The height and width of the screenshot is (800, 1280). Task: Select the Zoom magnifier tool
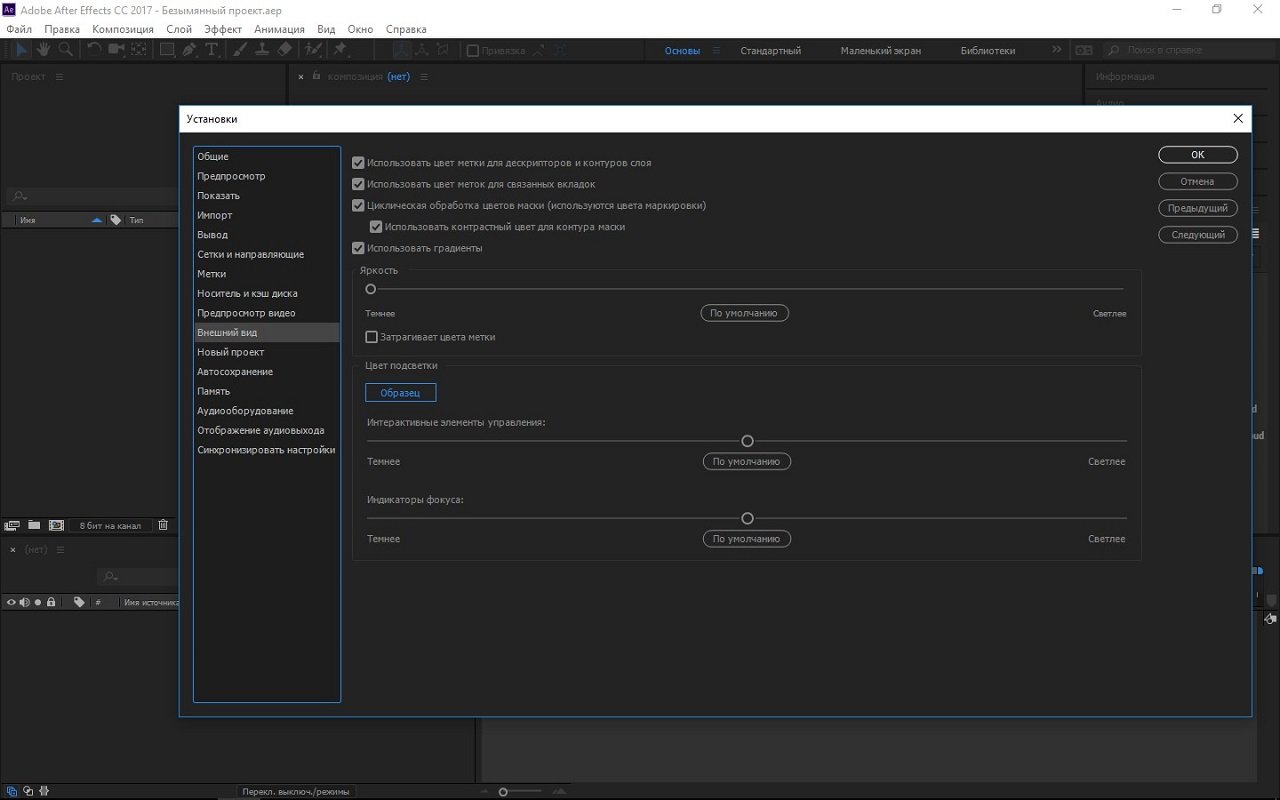pos(66,49)
